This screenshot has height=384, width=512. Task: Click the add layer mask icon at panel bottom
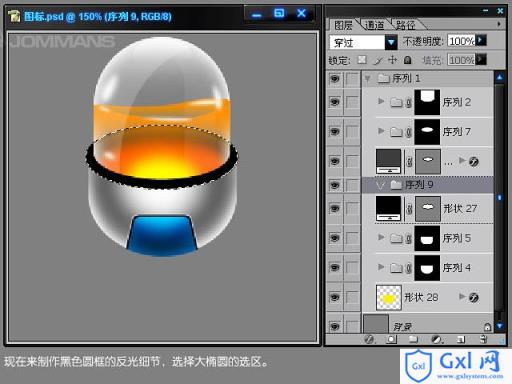(x=391, y=339)
